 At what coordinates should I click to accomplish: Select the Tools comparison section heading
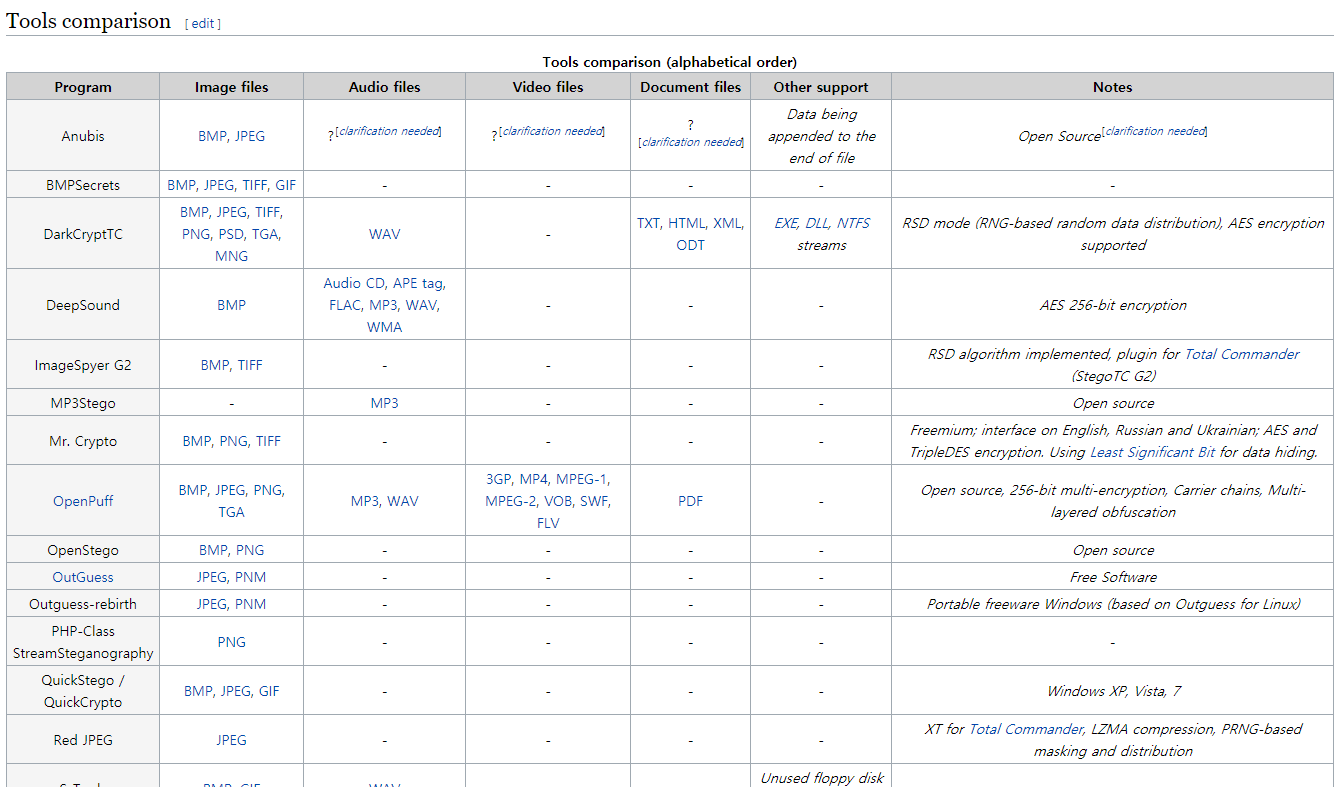click(x=88, y=21)
